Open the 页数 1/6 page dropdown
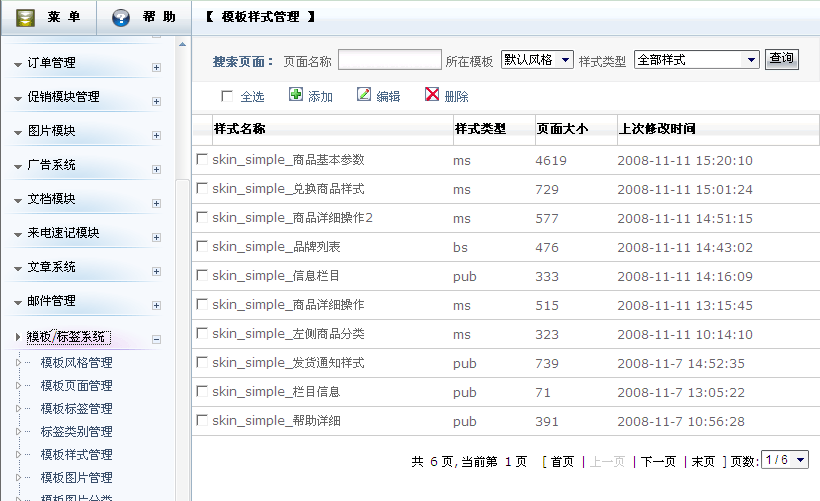 (785, 460)
